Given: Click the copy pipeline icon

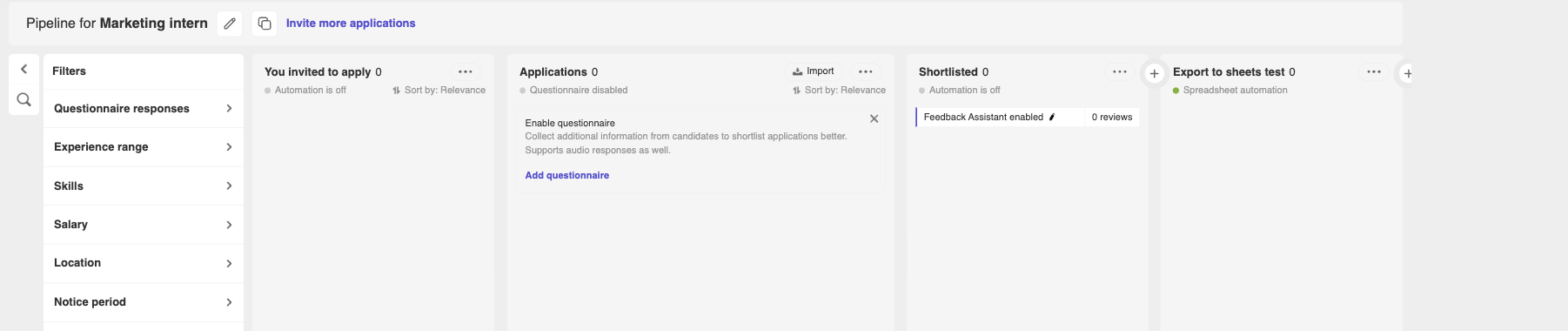Looking at the screenshot, I should (265, 24).
